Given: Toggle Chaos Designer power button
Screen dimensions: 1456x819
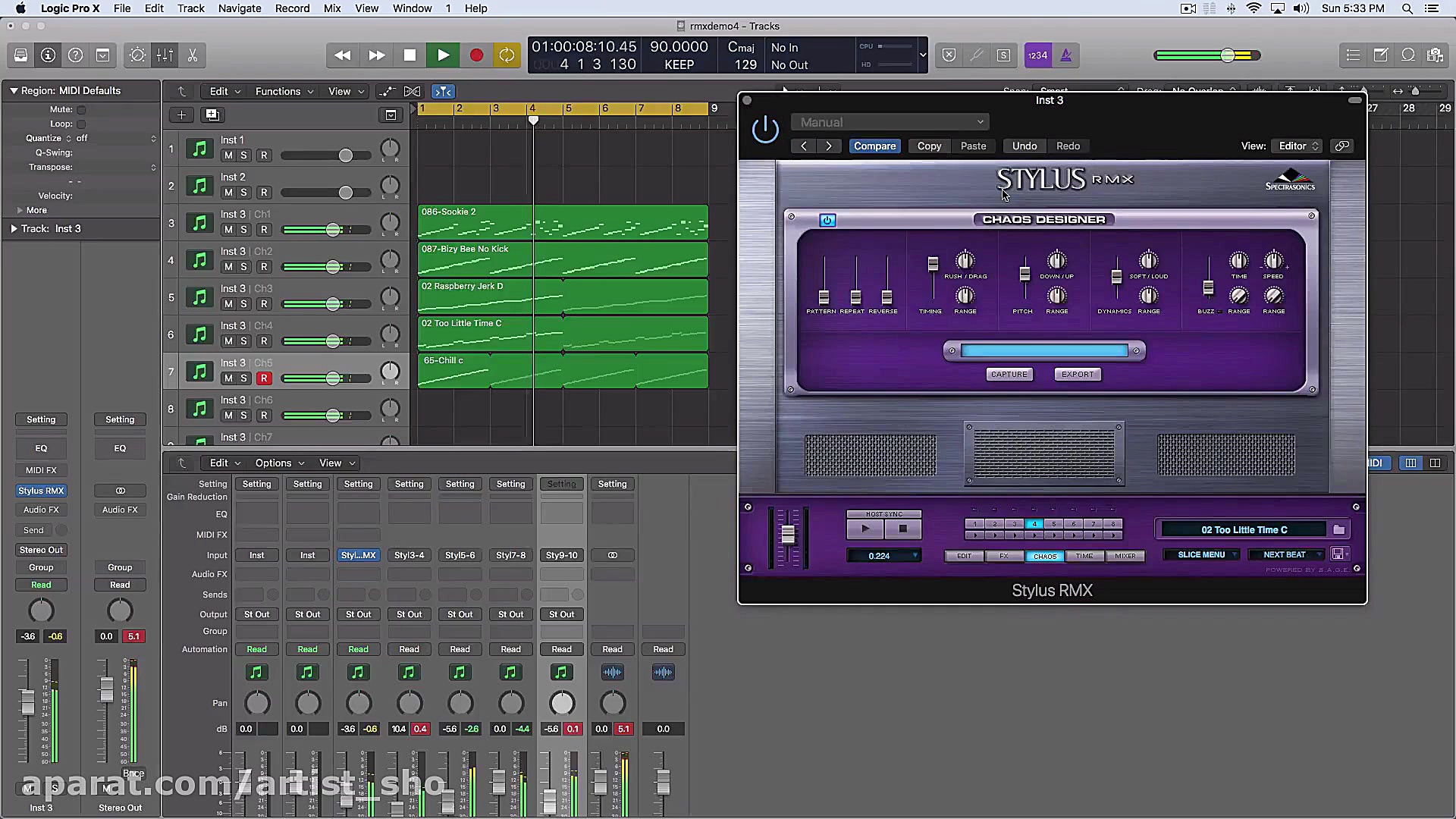Looking at the screenshot, I should pyautogui.click(x=827, y=221).
